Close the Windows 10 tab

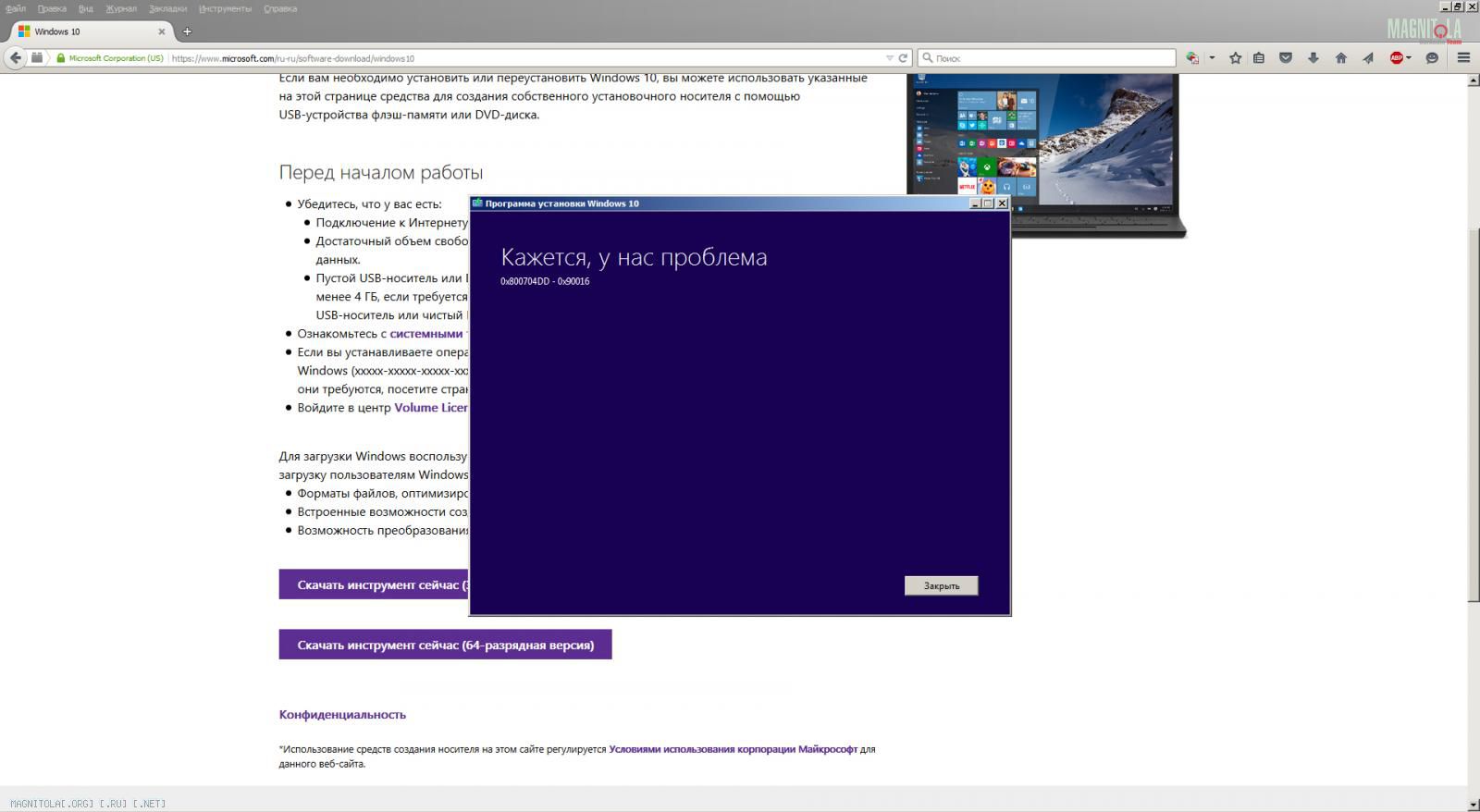pyautogui.click(x=162, y=31)
